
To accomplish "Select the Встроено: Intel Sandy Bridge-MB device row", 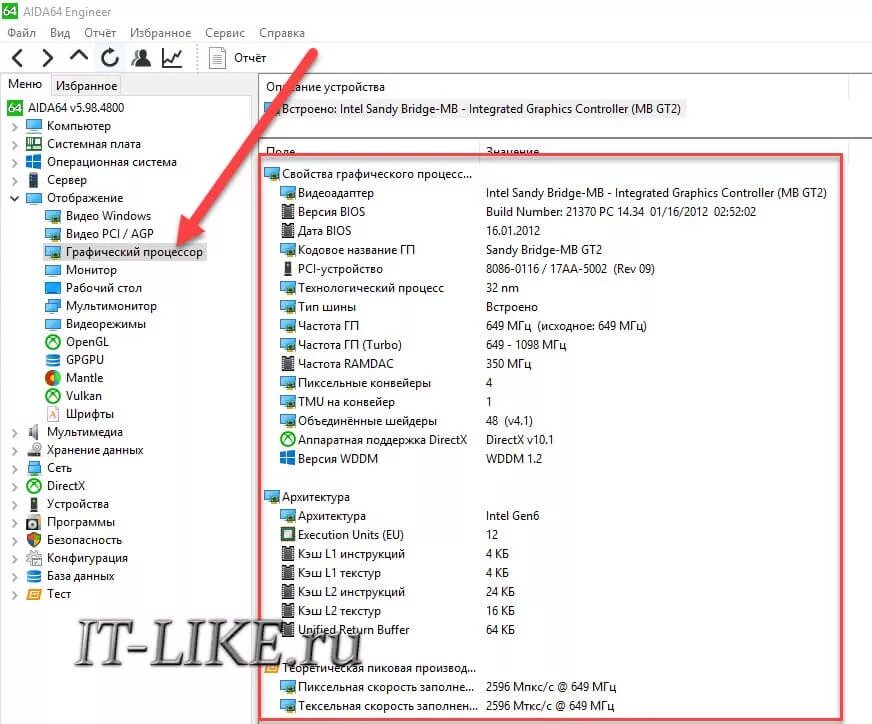I will coord(473,108).
